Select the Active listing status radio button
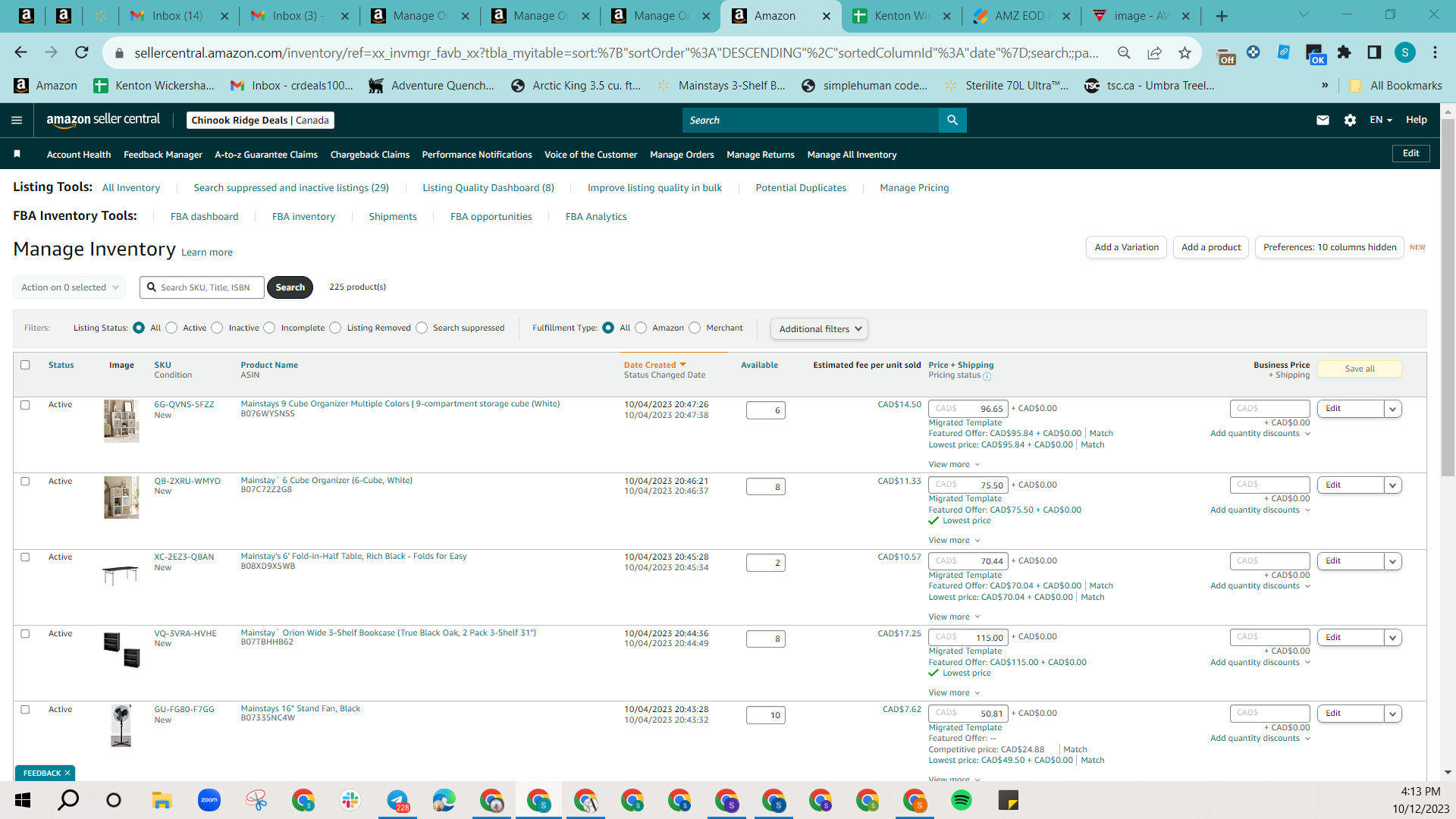1456x819 pixels. [x=171, y=328]
